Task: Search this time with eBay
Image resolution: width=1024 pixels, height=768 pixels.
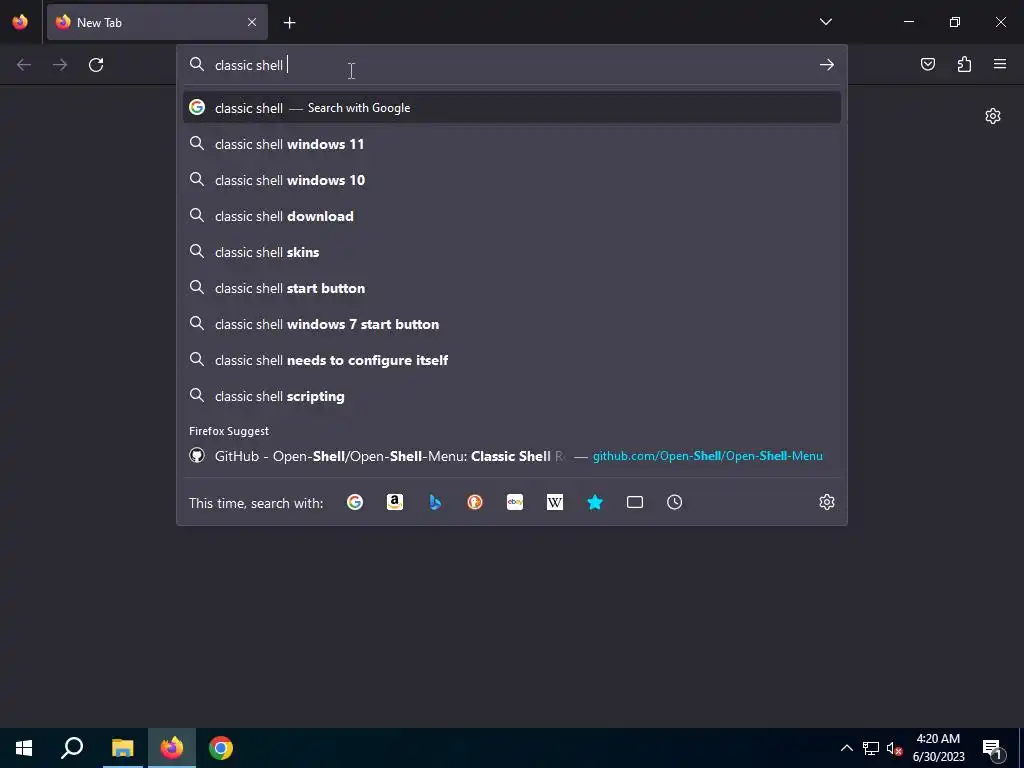Action: tap(515, 502)
